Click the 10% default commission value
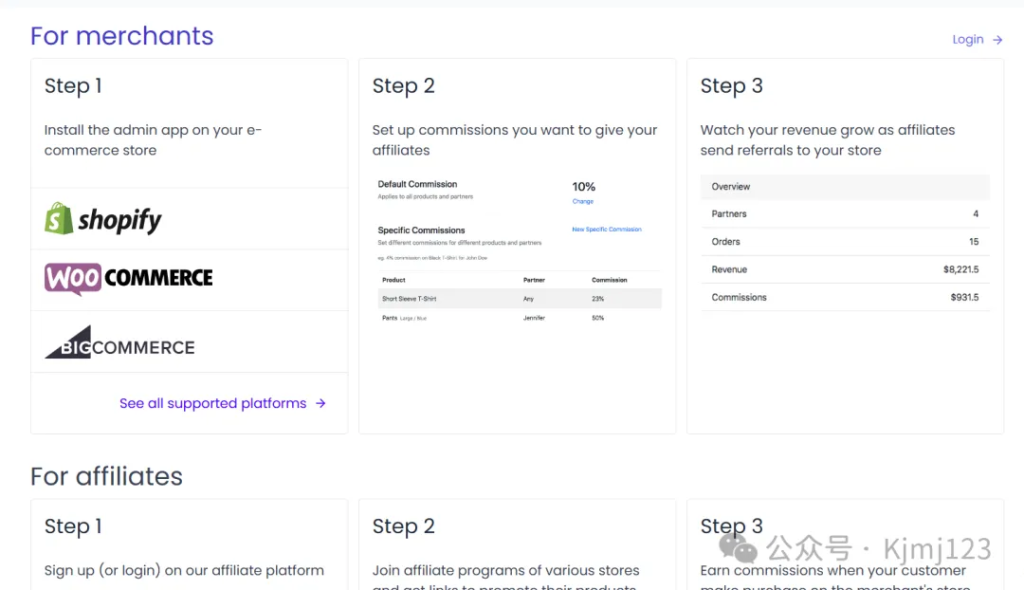Image resolution: width=1024 pixels, height=590 pixels. [583, 187]
